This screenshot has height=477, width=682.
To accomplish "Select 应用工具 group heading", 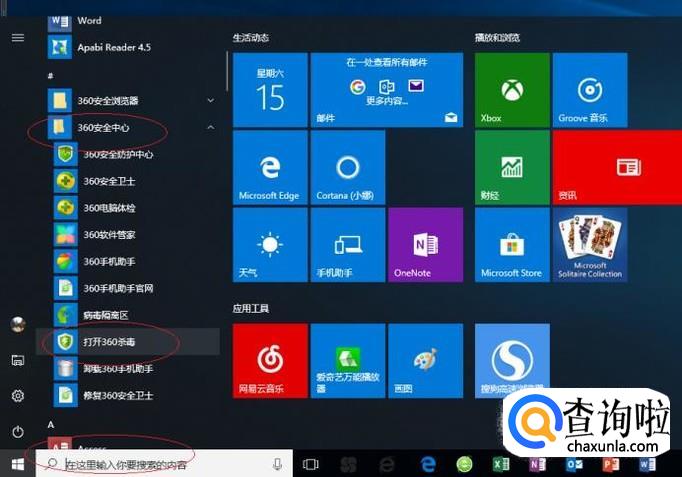I will (x=251, y=309).
